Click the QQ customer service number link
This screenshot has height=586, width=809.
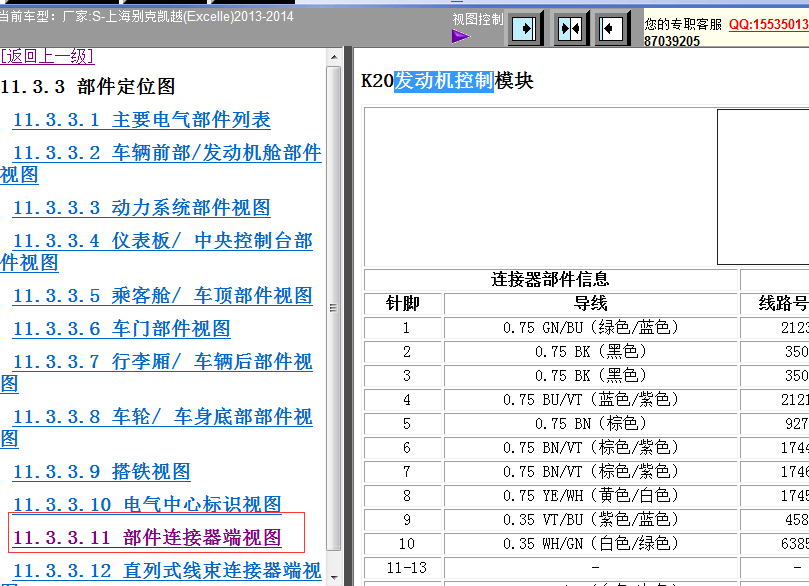769,24
